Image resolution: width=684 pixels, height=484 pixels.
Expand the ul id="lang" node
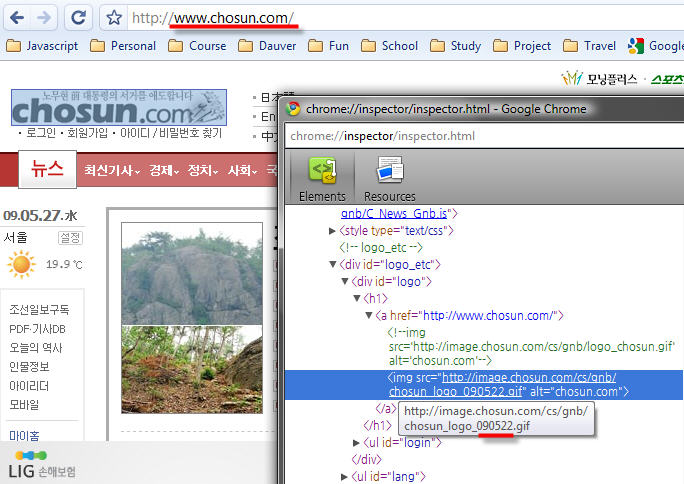tap(345, 476)
